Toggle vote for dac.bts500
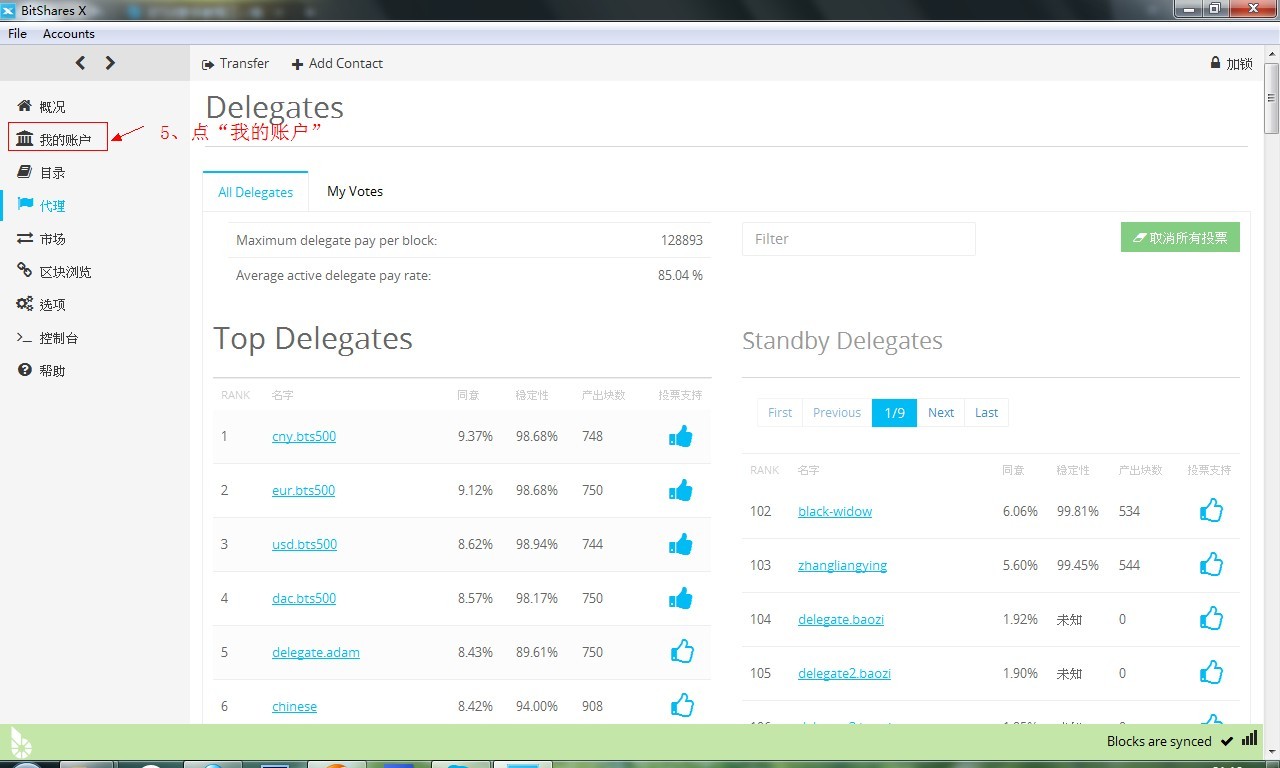 coord(681,598)
